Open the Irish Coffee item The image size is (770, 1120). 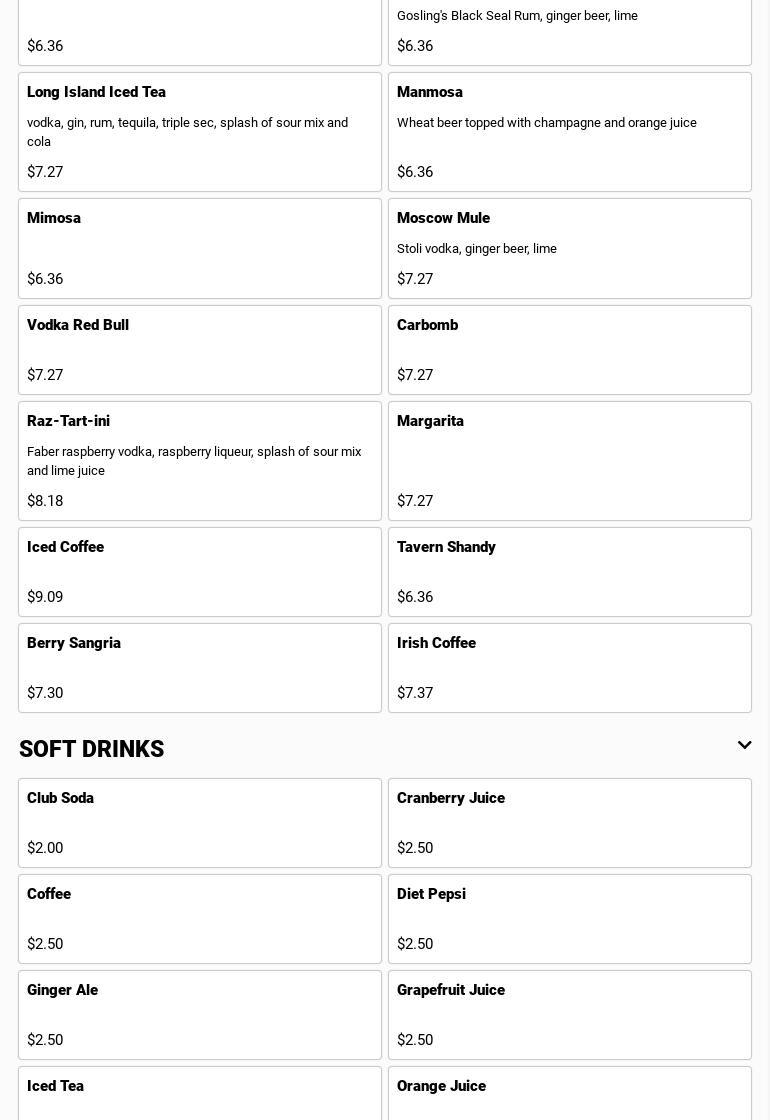570,668
